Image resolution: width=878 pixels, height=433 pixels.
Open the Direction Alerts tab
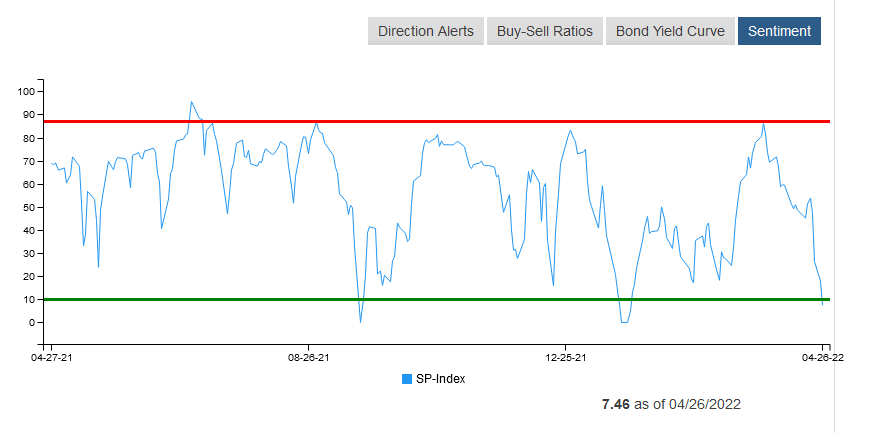[426, 31]
